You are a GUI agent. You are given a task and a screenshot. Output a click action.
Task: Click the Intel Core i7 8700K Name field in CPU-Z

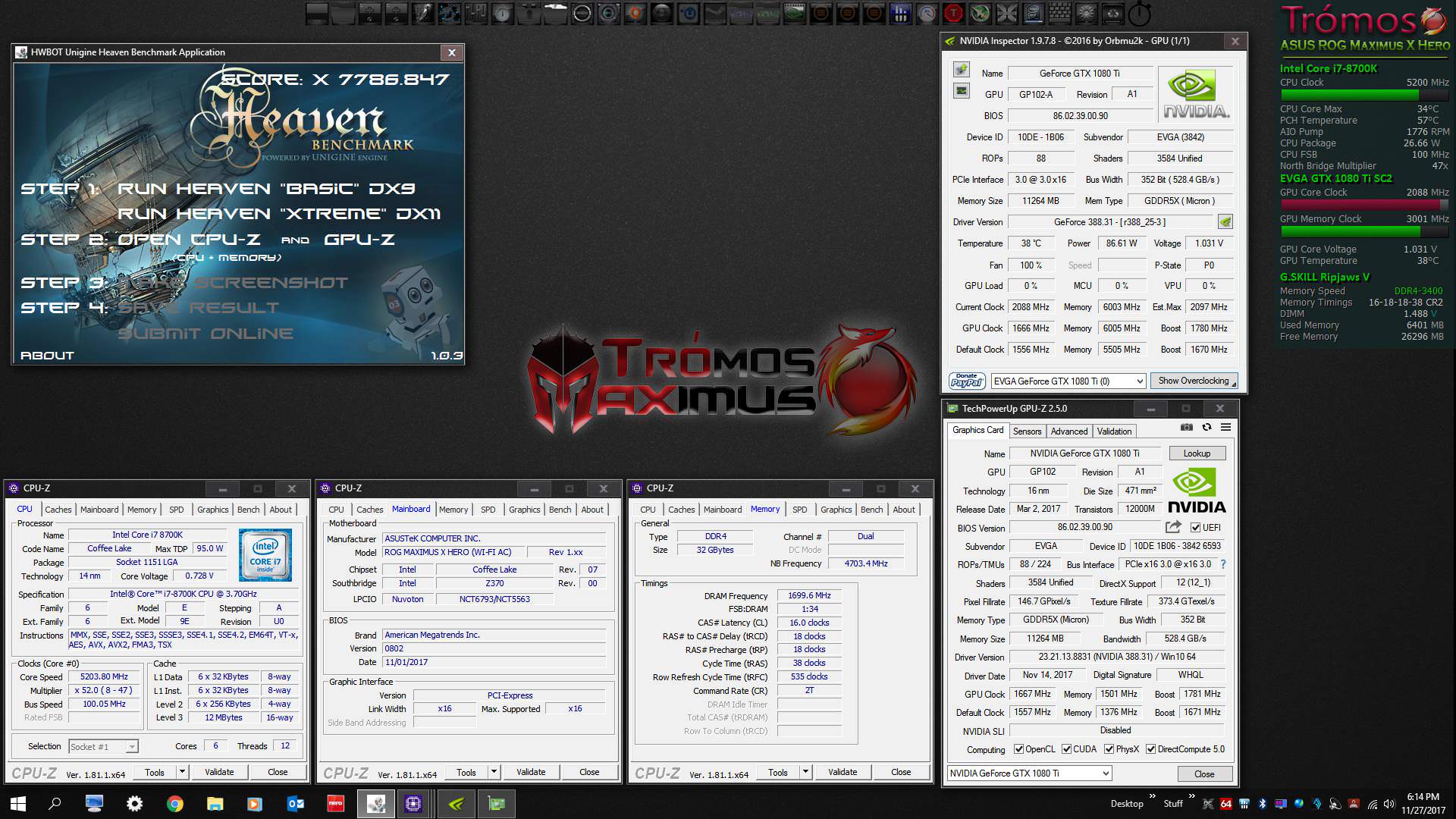tap(147, 535)
